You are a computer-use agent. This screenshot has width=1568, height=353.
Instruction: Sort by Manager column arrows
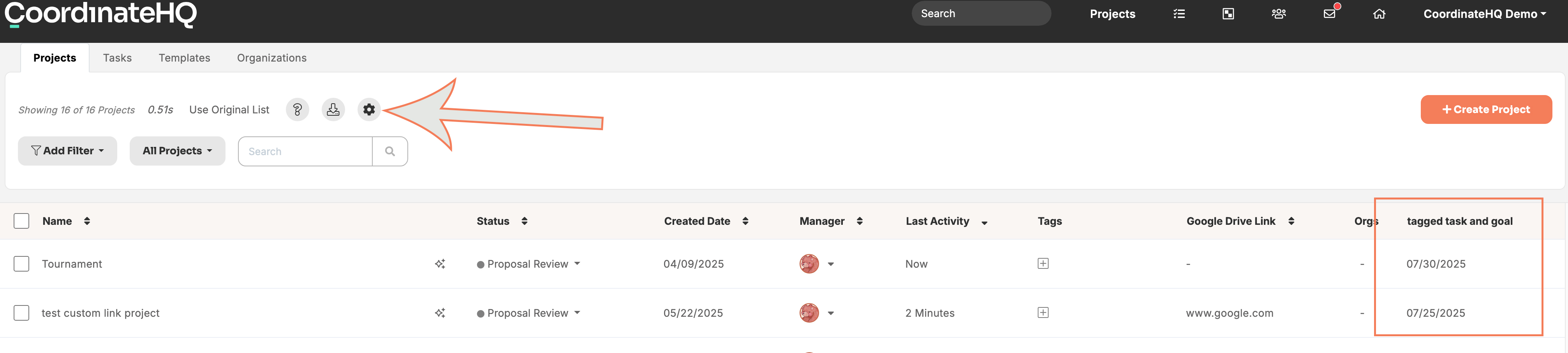pyautogui.click(x=860, y=221)
